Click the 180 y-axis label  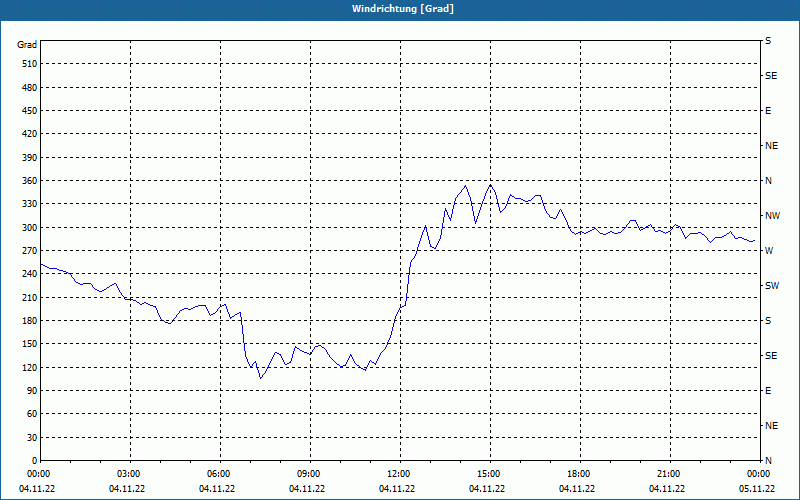[29, 320]
